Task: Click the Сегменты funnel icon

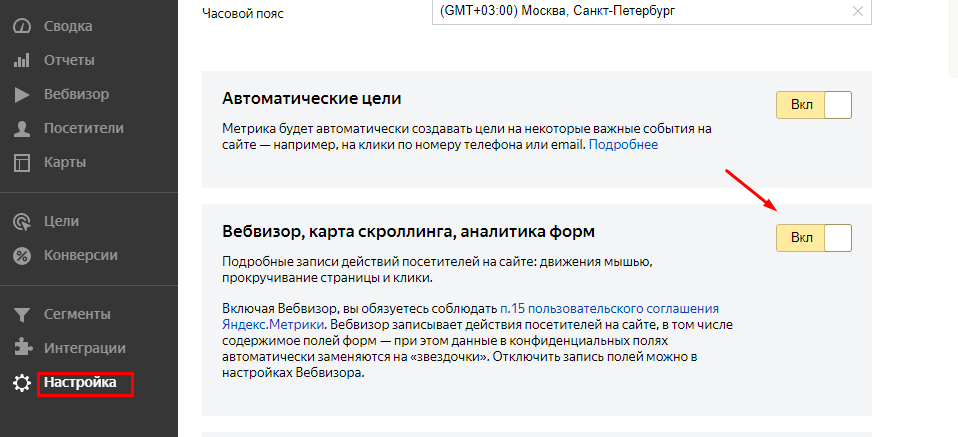Action: pos(22,315)
